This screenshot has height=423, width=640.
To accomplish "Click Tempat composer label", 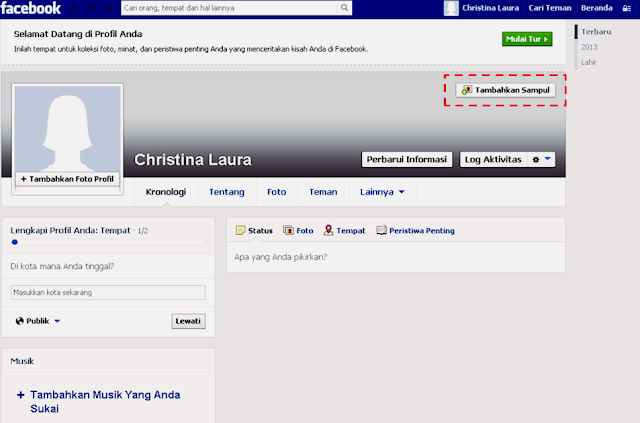I will click(x=351, y=231).
